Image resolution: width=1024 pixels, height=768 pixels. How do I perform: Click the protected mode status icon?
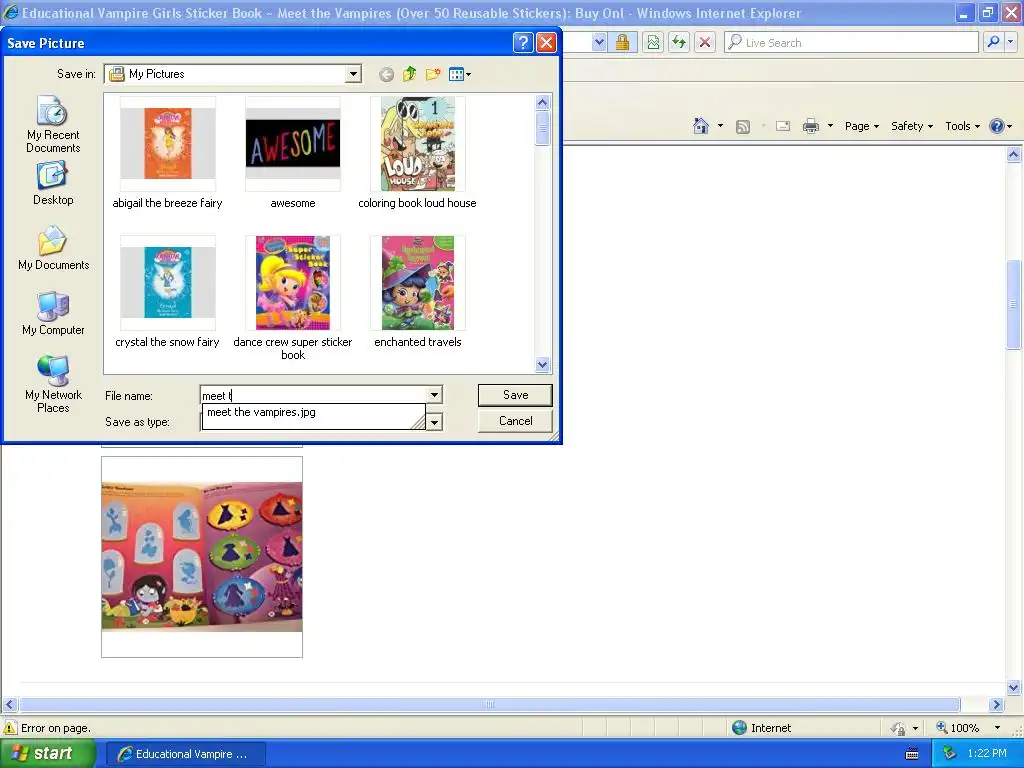pyautogui.click(x=899, y=728)
